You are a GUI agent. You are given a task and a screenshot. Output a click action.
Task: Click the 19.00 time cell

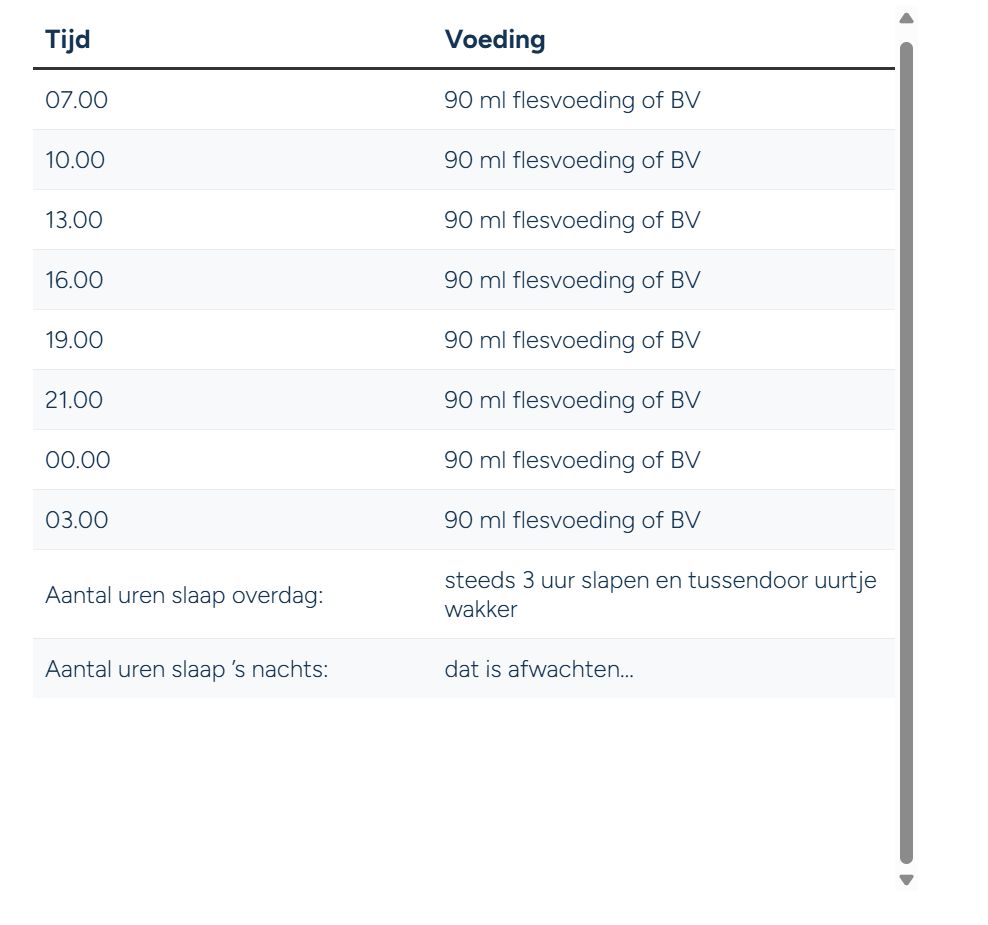74,340
